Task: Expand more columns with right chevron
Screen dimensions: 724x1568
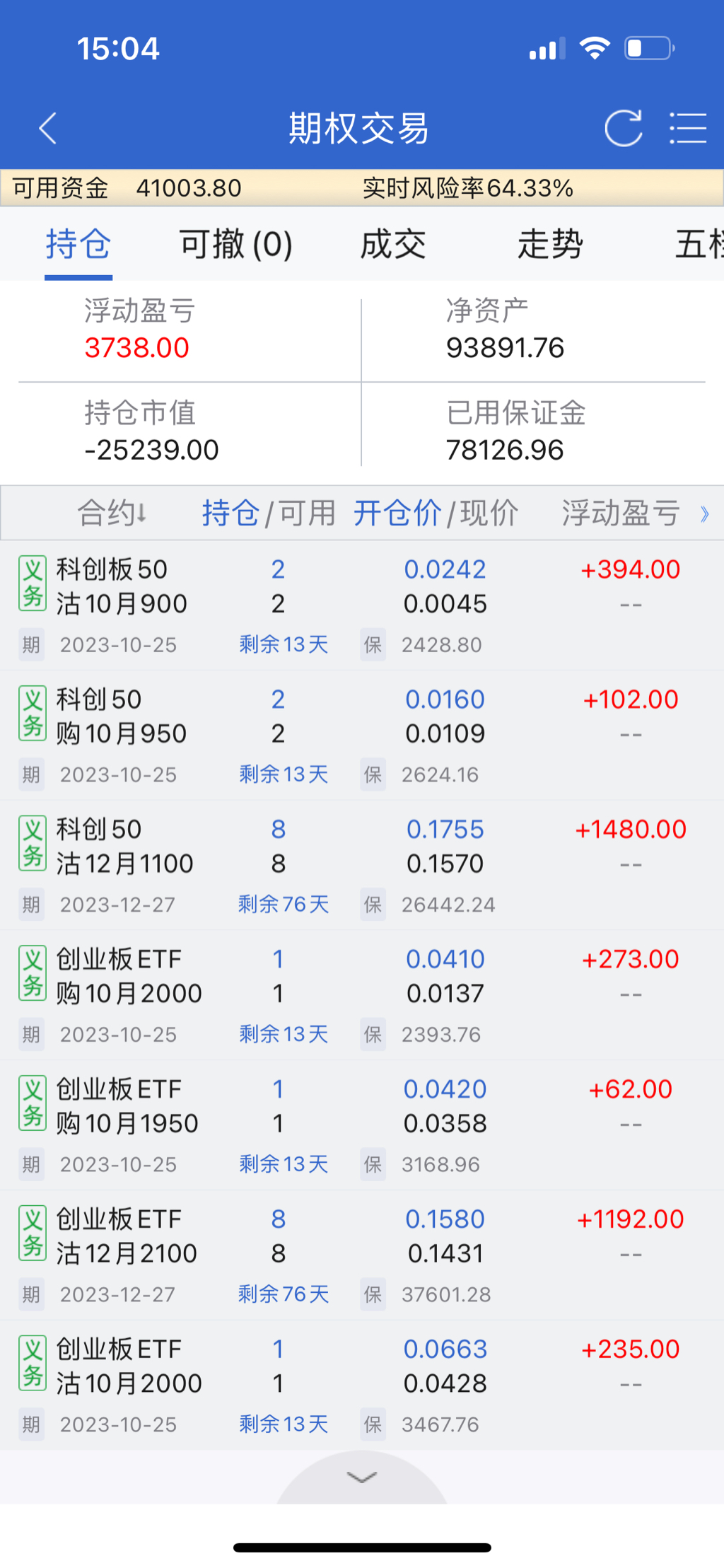Action: (x=704, y=514)
